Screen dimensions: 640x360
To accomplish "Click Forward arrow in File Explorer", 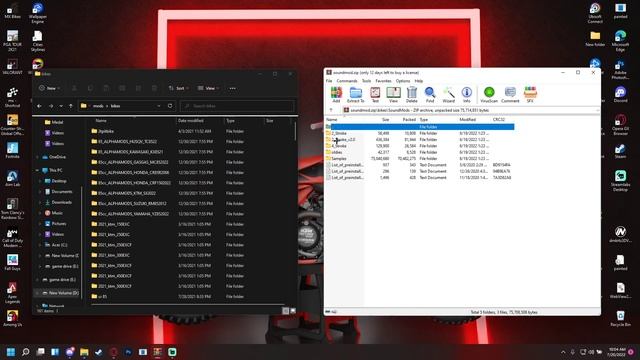I will coord(51,106).
